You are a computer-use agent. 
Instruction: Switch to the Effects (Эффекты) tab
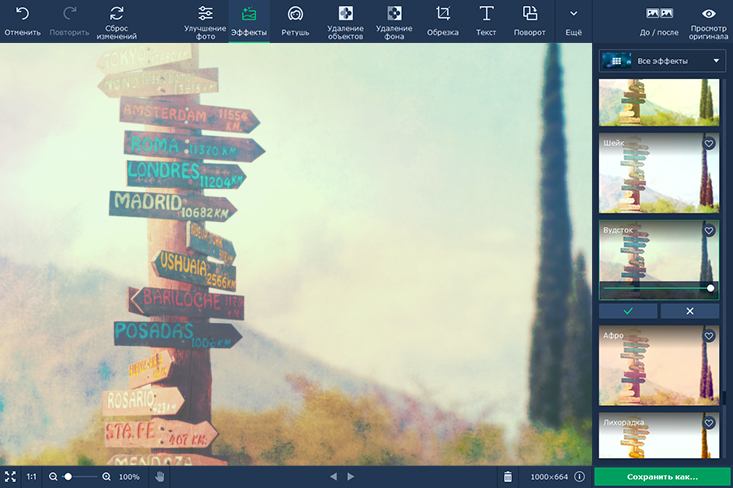(x=249, y=14)
